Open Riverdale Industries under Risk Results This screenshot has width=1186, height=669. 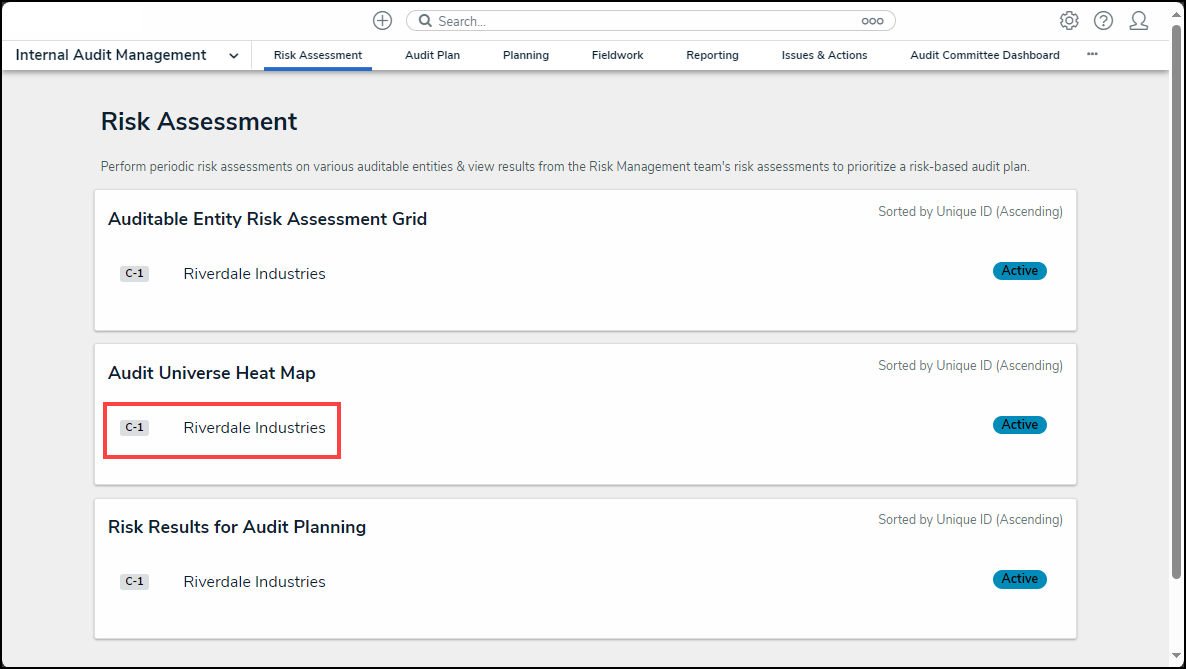(x=254, y=582)
